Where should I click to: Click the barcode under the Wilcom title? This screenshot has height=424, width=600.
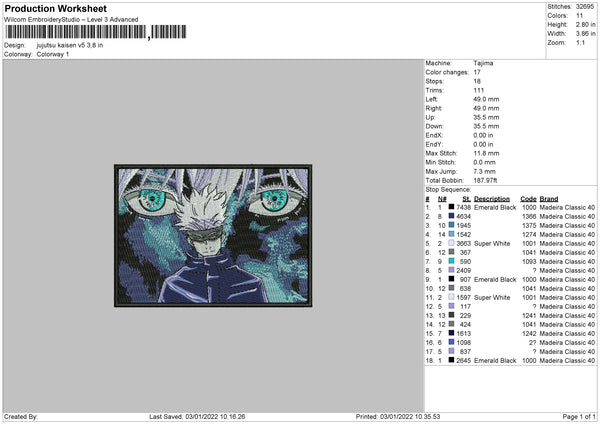pos(96,32)
